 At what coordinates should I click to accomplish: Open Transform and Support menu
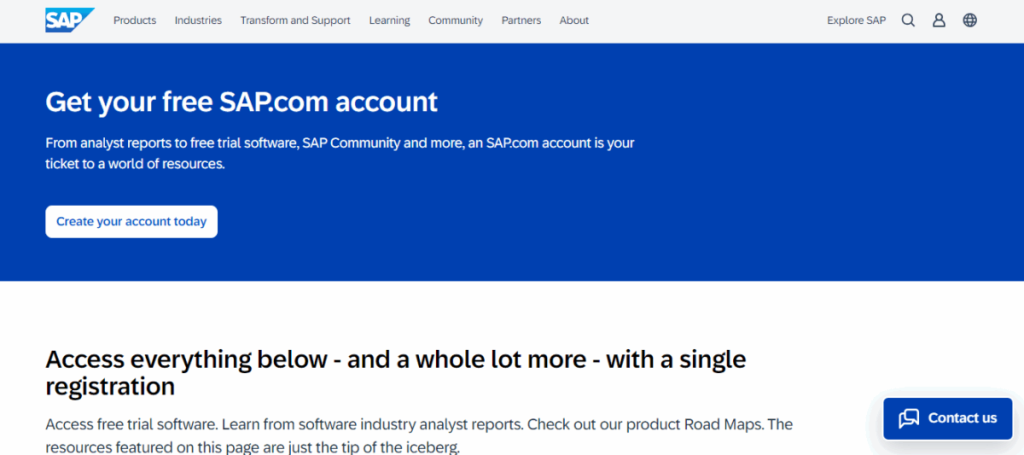(295, 20)
